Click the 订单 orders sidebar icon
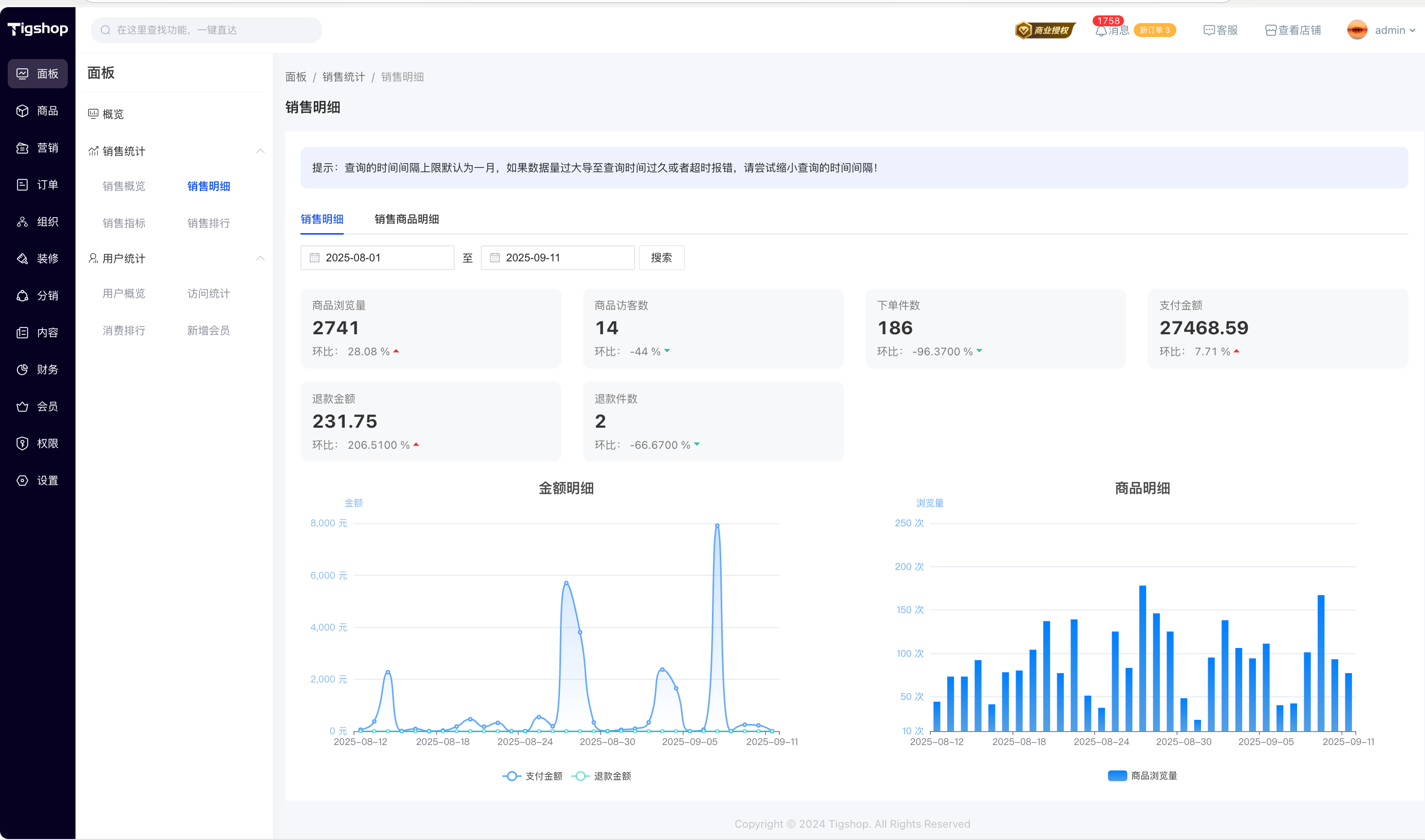Screen dimensions: 1425x840 22,184
